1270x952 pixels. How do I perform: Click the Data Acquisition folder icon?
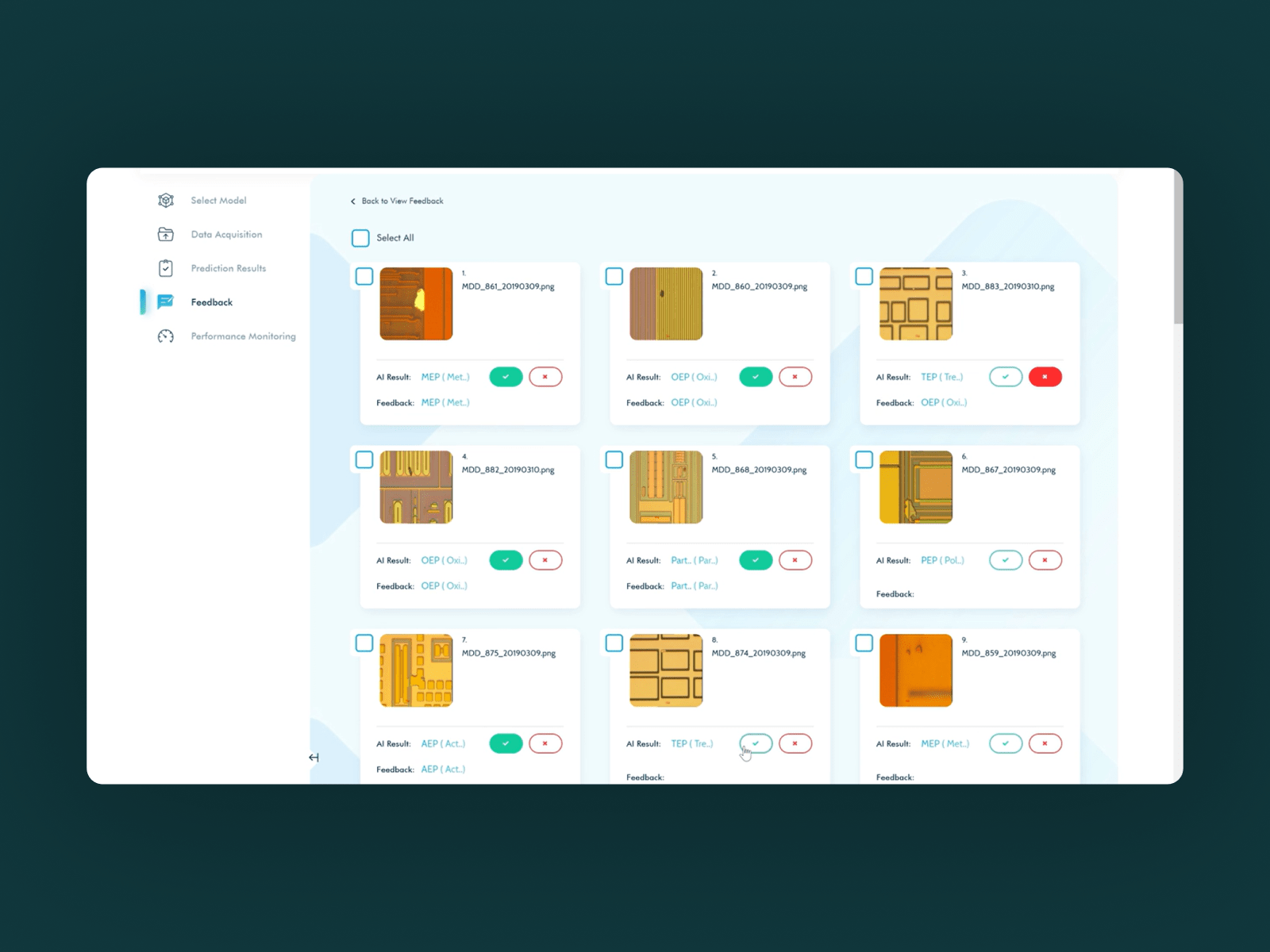click(x=166, y=234)
